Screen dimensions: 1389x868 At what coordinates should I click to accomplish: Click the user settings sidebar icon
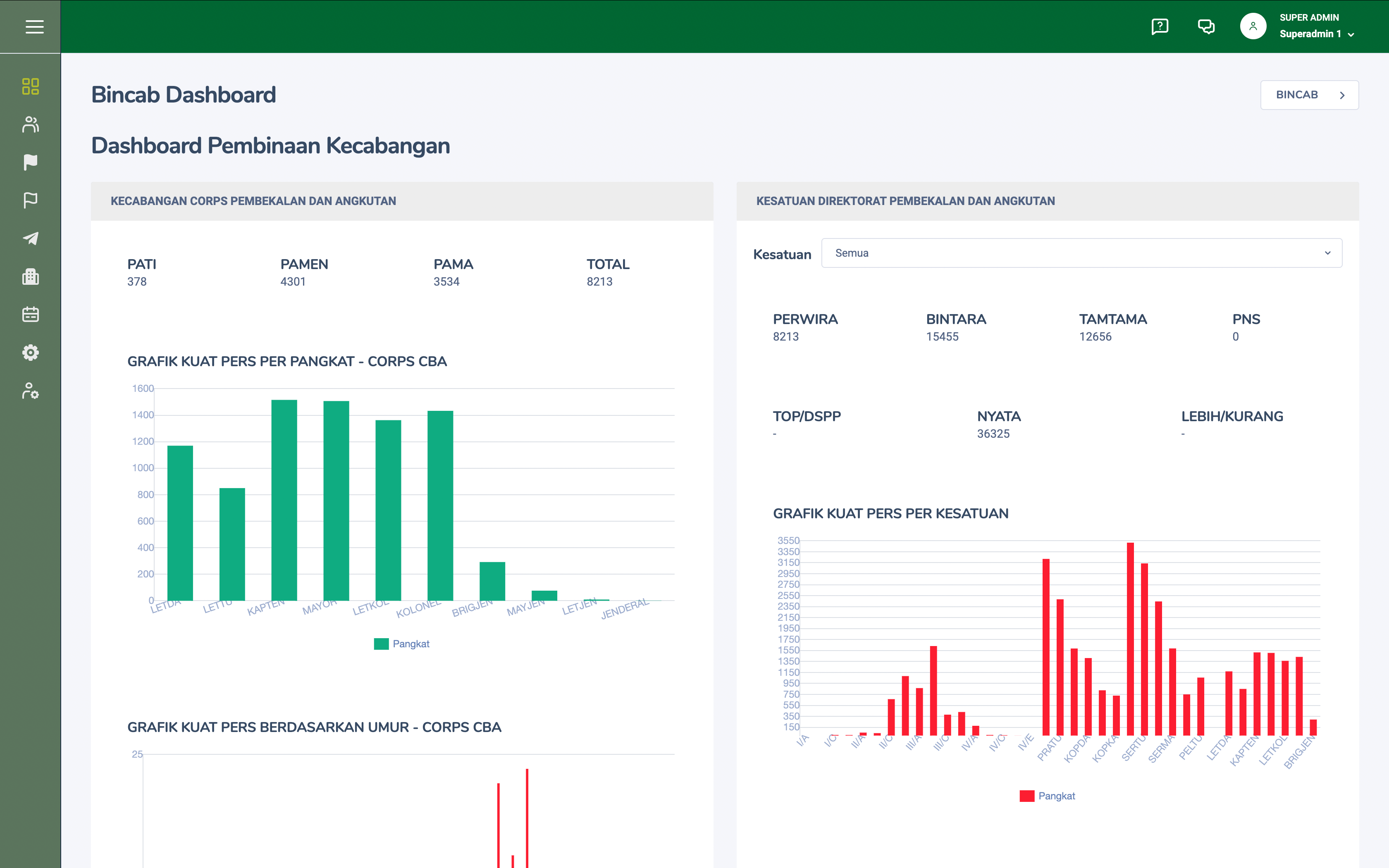tap(31, 391)
